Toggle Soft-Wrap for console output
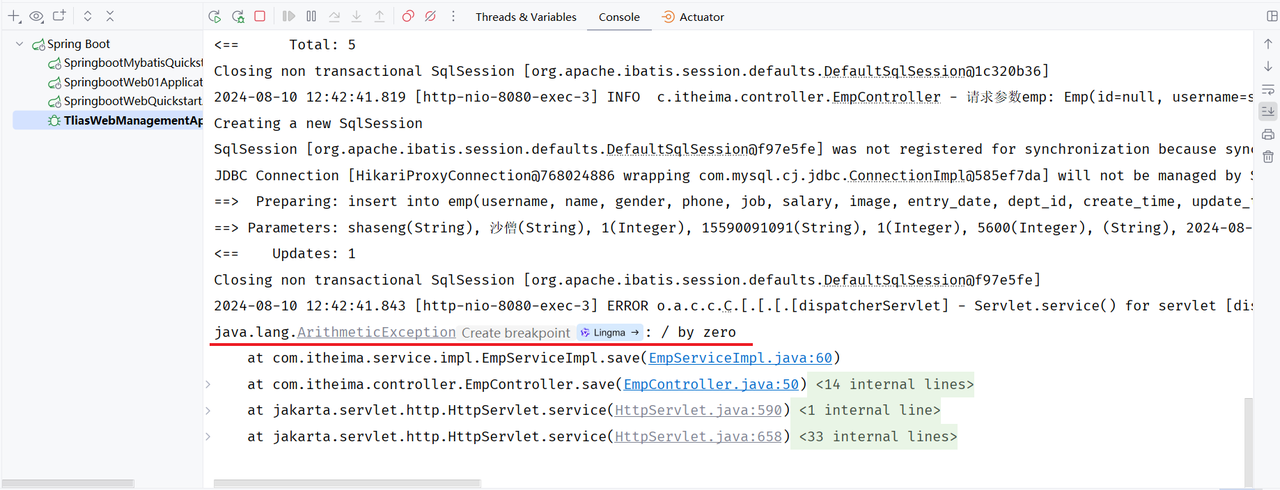 click(1268, 89)
